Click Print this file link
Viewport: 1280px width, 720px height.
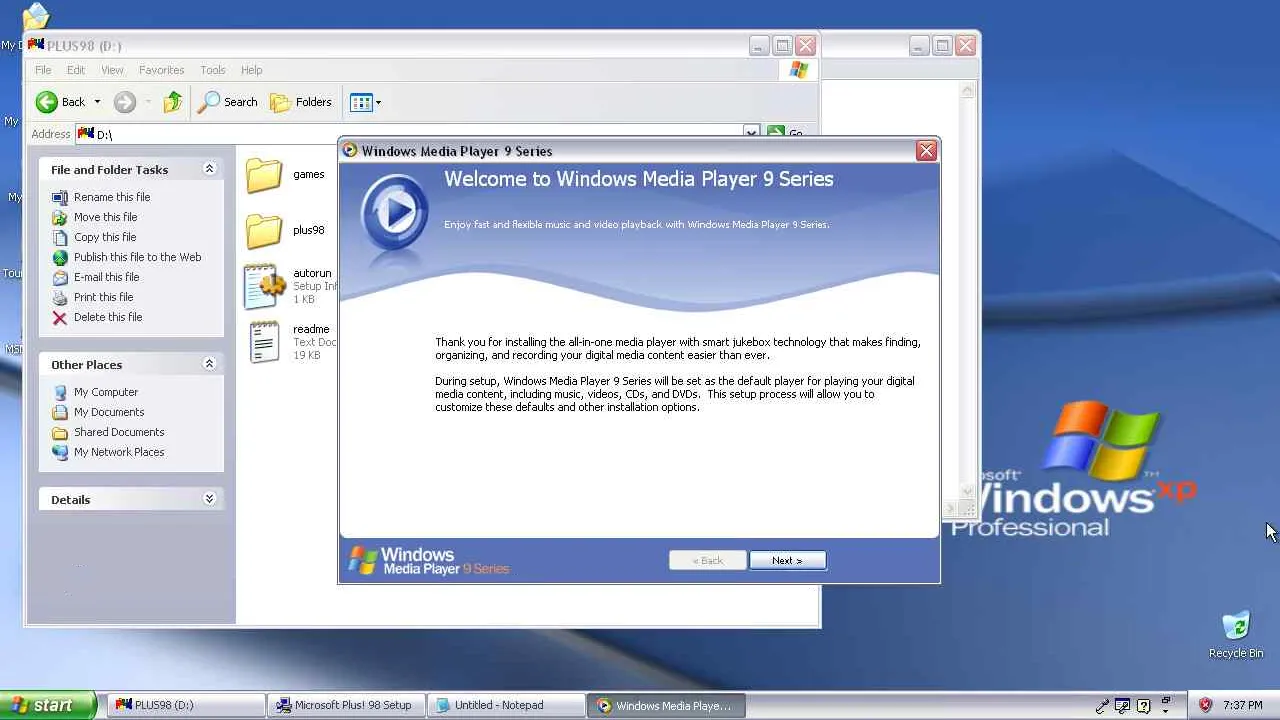(103, 297)
